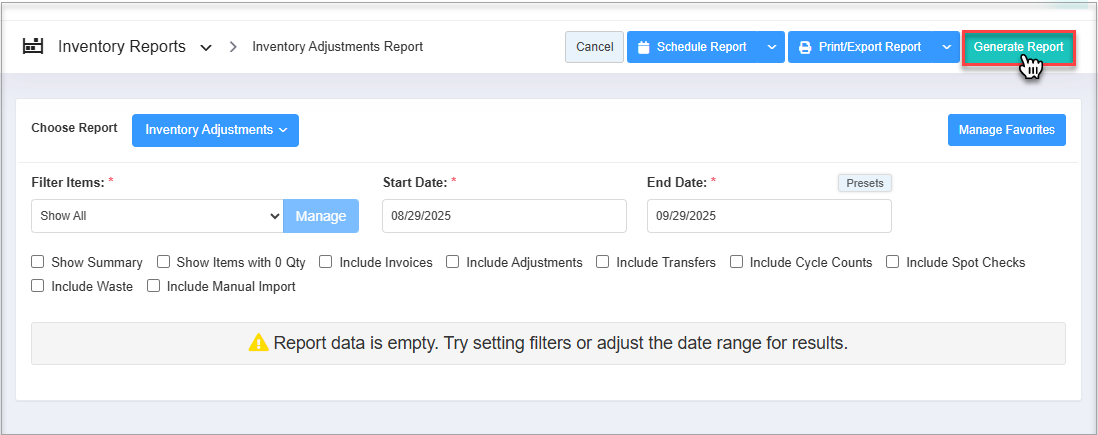Enable the Include Waste option

(x=38, y=286)
